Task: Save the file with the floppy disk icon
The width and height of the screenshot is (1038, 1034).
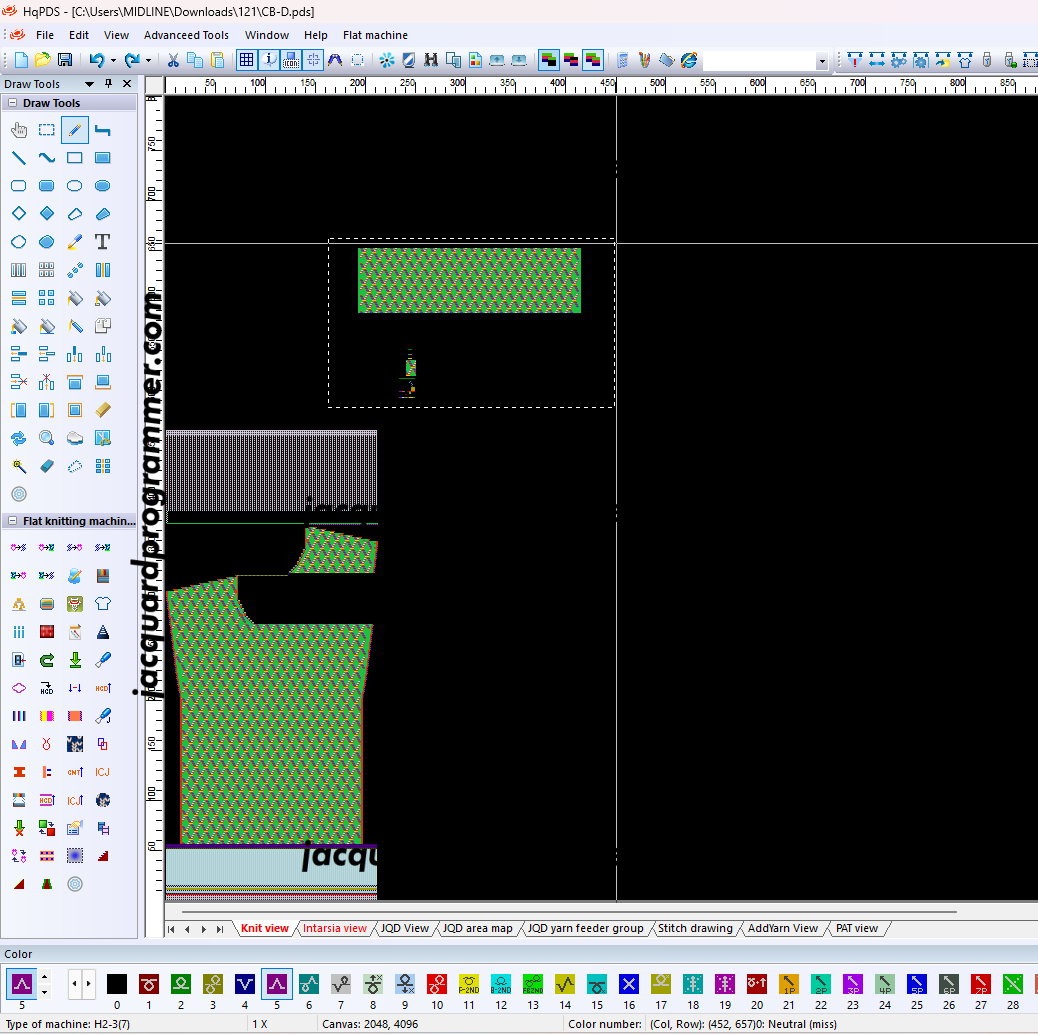Action: tap(65, 60)
